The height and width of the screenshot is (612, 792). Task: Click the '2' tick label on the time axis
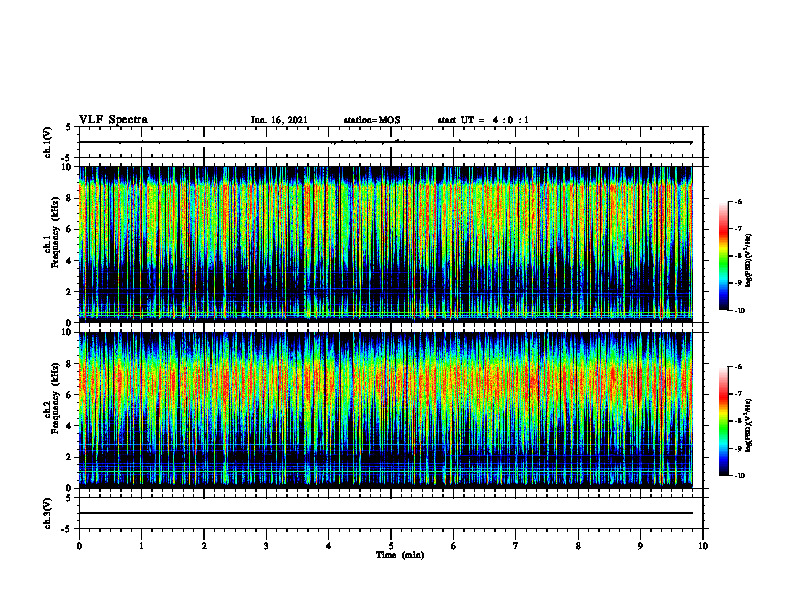coord(204,546)
